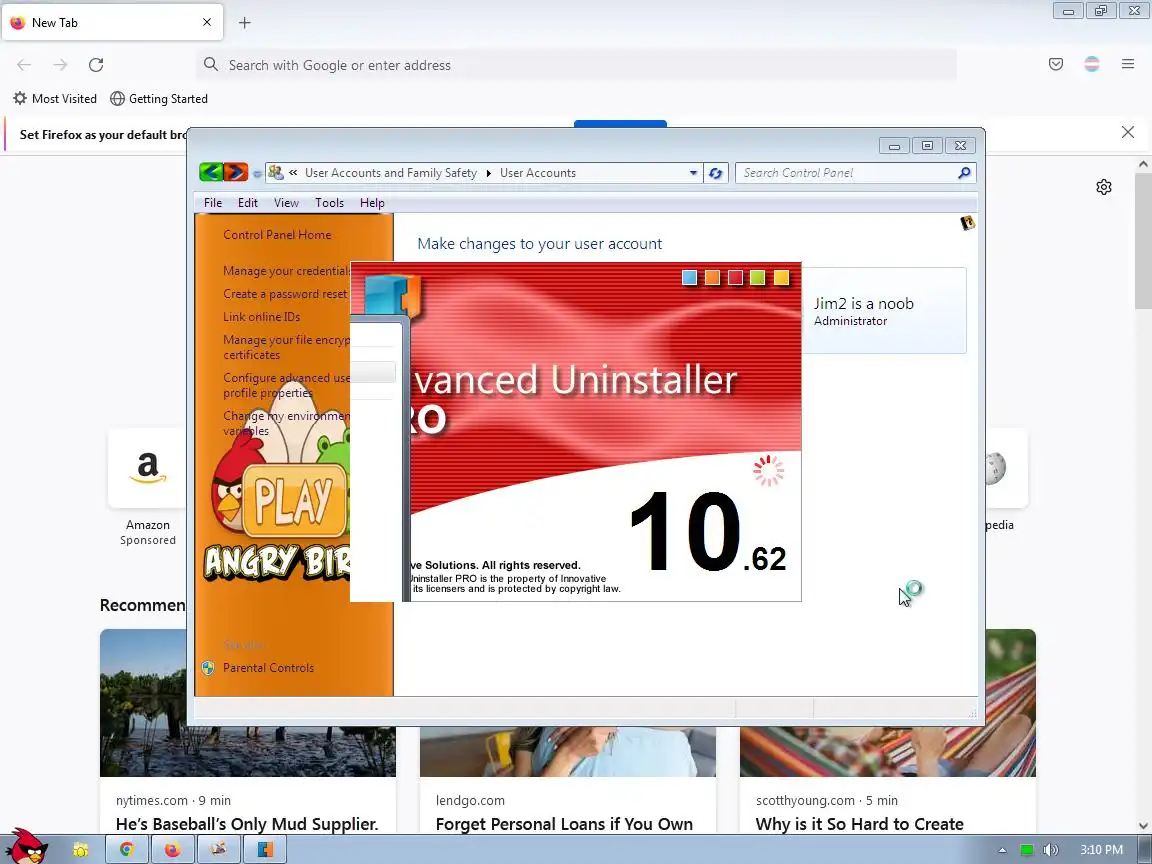Click help icon in top-right of User Accounts pane

968,223
